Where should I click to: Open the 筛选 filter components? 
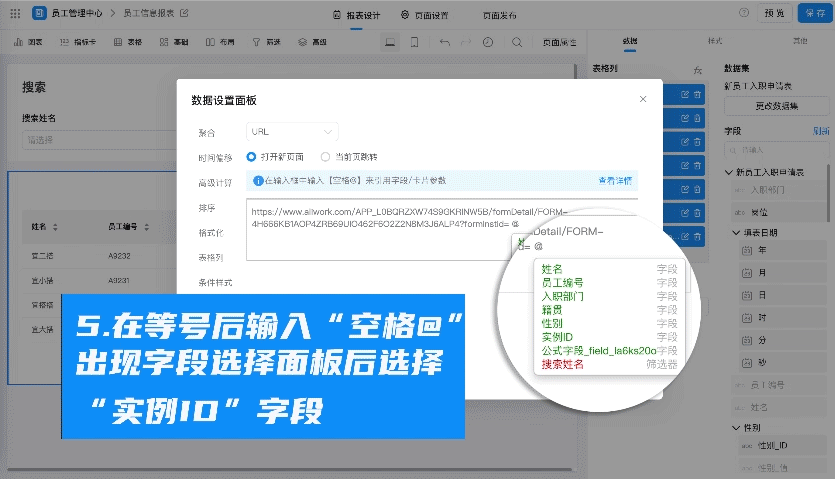266,42
